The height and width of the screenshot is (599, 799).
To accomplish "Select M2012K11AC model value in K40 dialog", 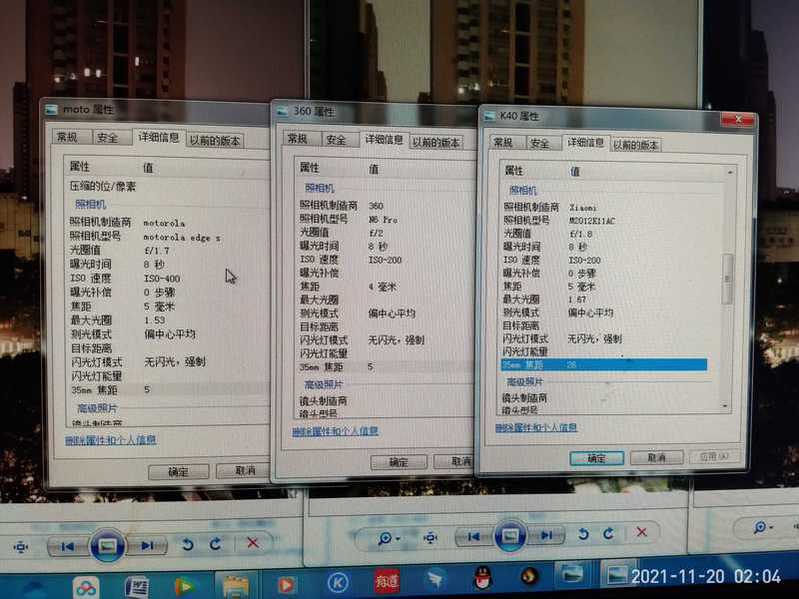I will point(592,221).
